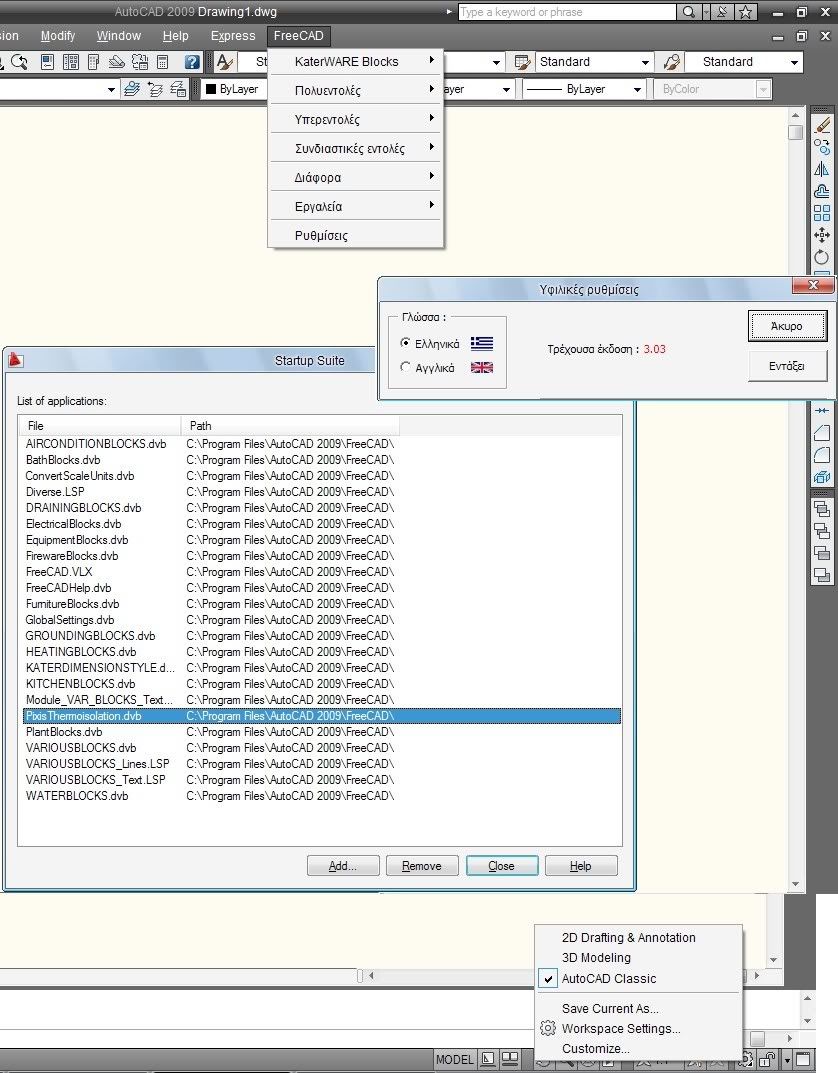Select HEATINGBLOCKS.dvb in the applications list
This screenshot has width=838, height=1073.
[81, 652]
